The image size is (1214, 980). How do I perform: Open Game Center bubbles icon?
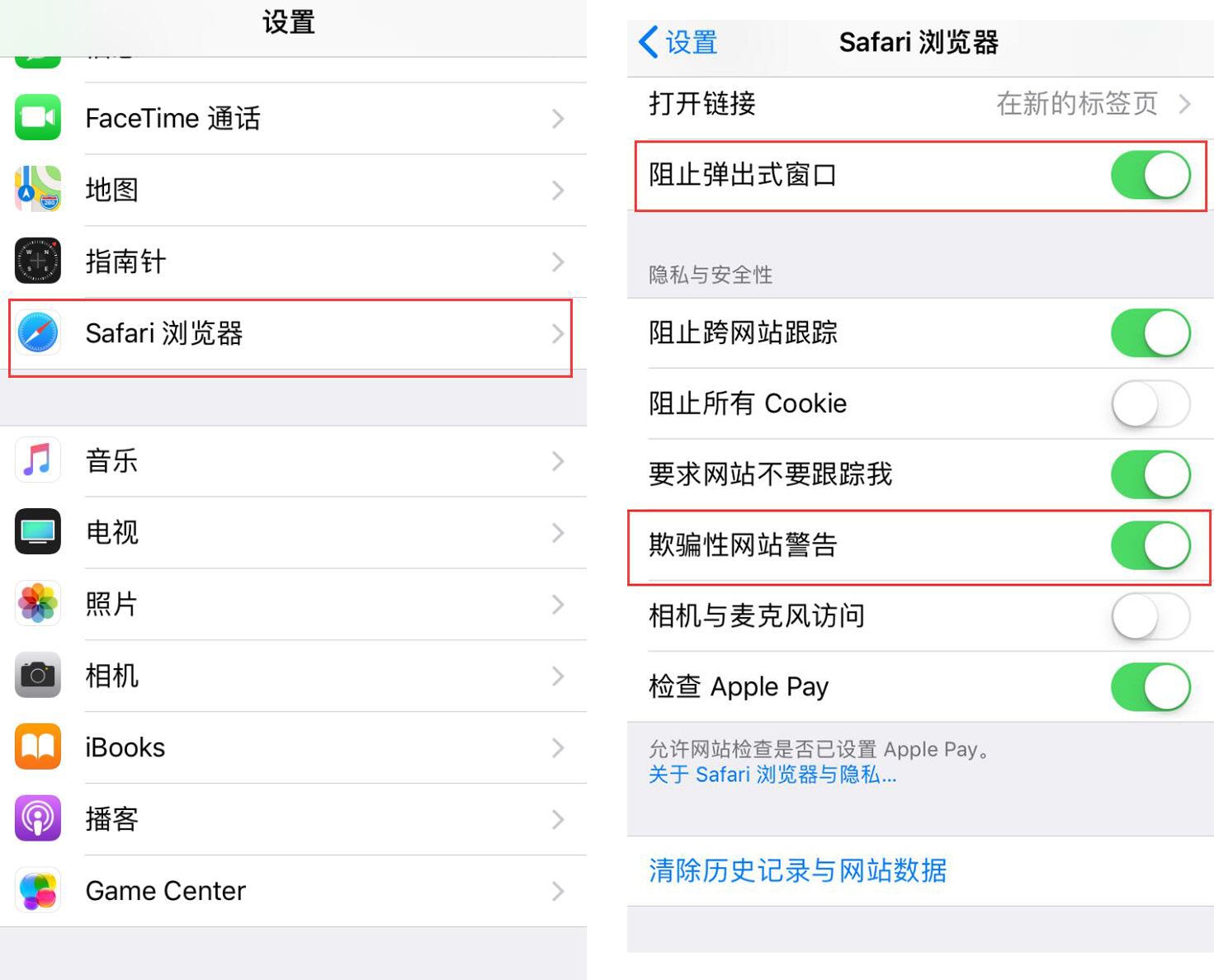(x=37, y=890)
